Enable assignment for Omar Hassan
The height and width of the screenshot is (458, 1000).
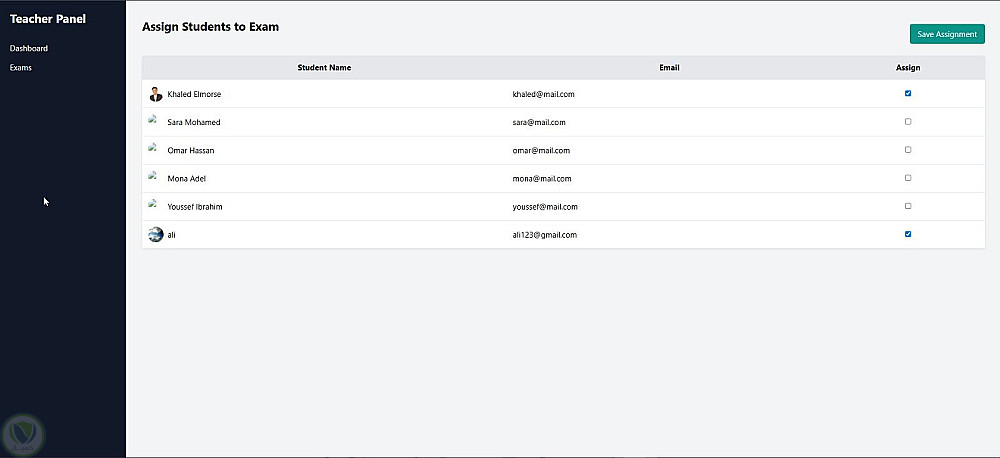point(908,149)
